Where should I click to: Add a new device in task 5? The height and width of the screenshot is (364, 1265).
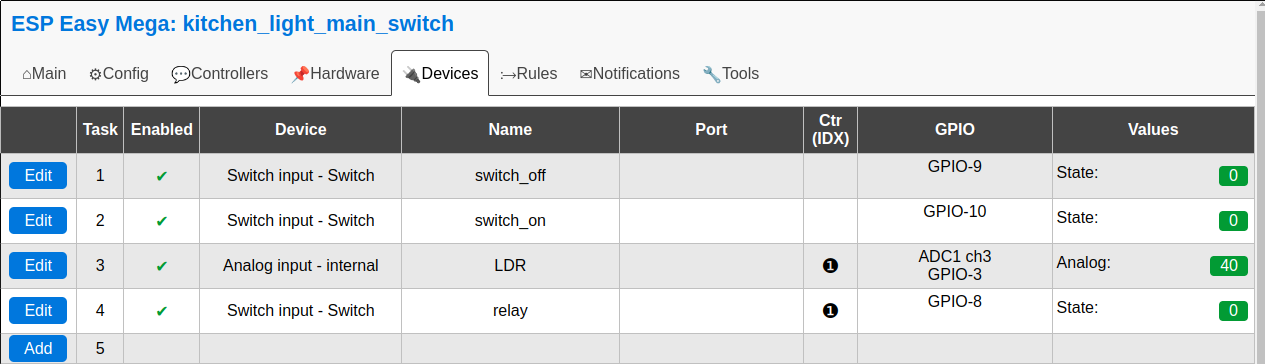tap(38, 348)
